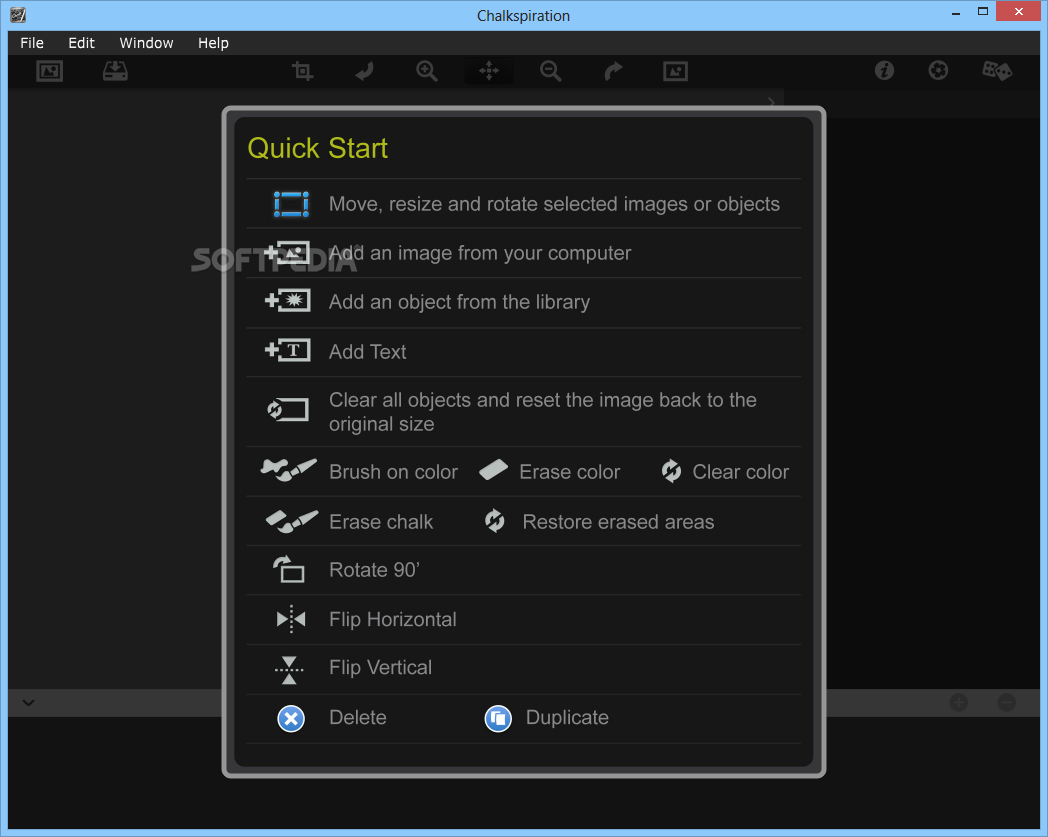Click the 'Brush on color' label
This screenshot has width=1048, height=837.
(x=394, y=472)
